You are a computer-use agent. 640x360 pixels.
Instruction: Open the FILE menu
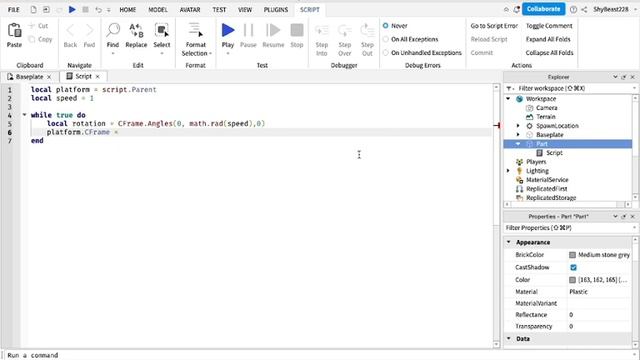(13, 9)
